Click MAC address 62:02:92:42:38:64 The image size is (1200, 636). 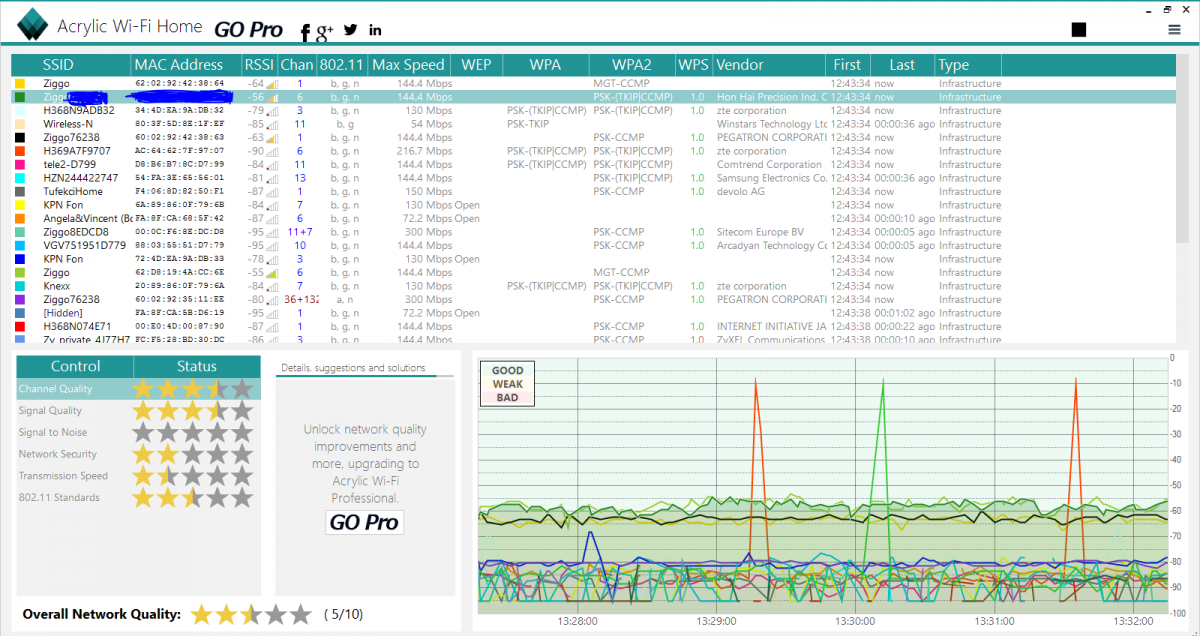180,84
